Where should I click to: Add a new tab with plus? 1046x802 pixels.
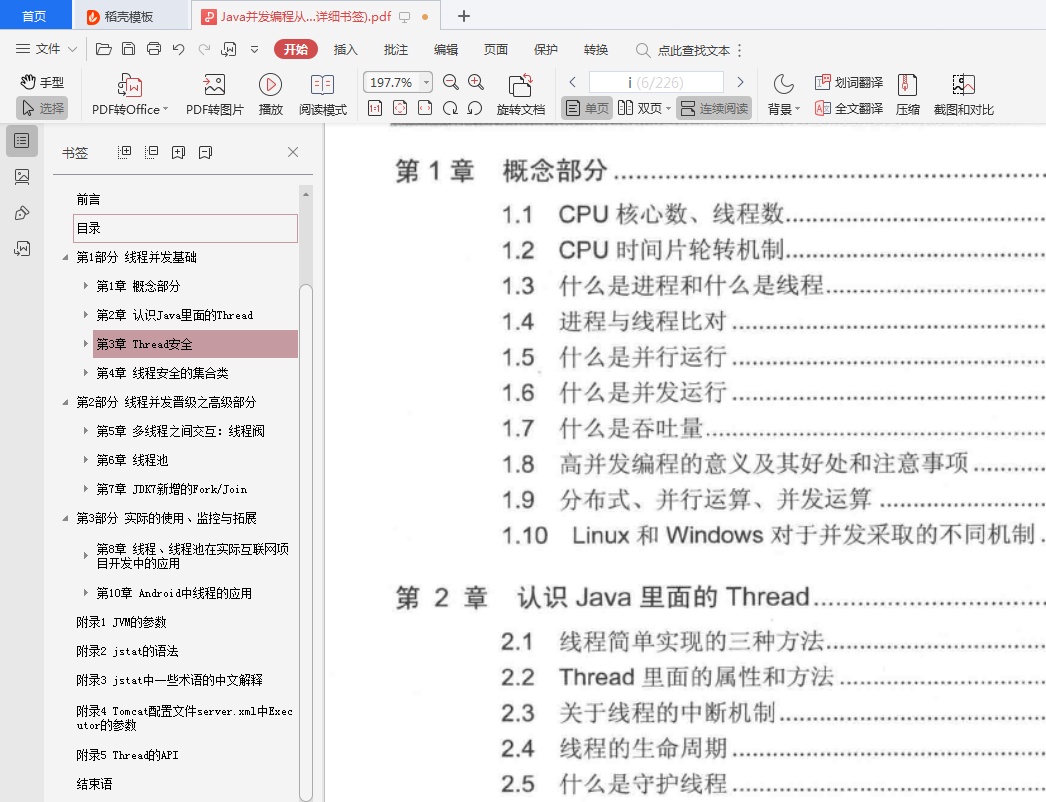pyautogui.click(x=464, y=16)
